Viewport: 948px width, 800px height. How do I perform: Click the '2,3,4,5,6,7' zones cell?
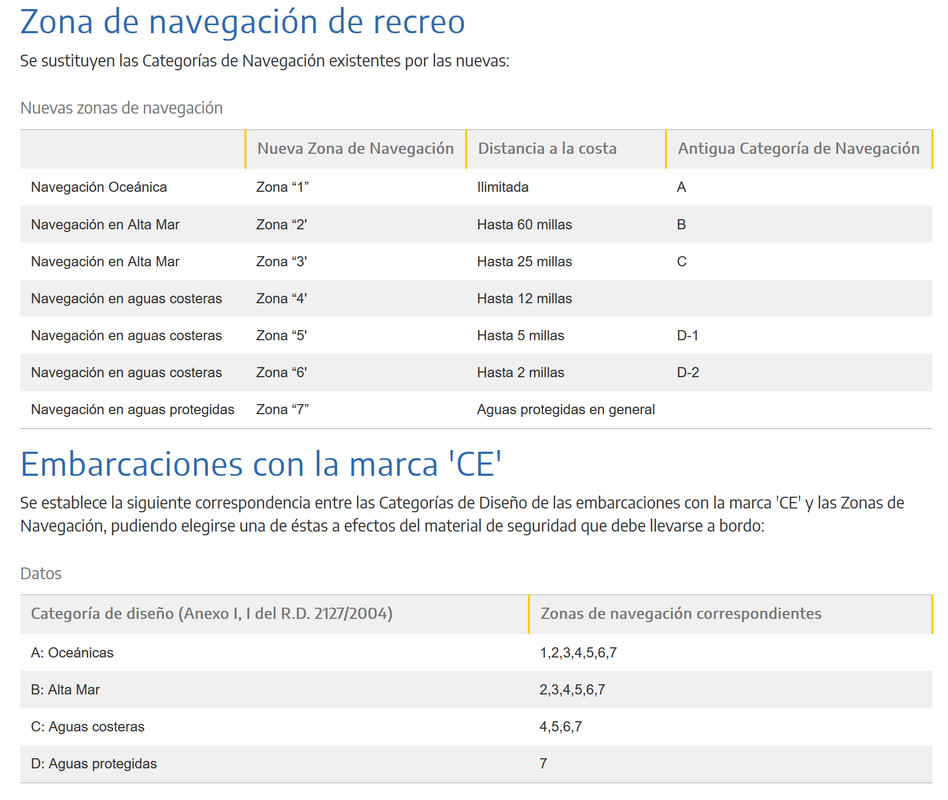point(572,690)
